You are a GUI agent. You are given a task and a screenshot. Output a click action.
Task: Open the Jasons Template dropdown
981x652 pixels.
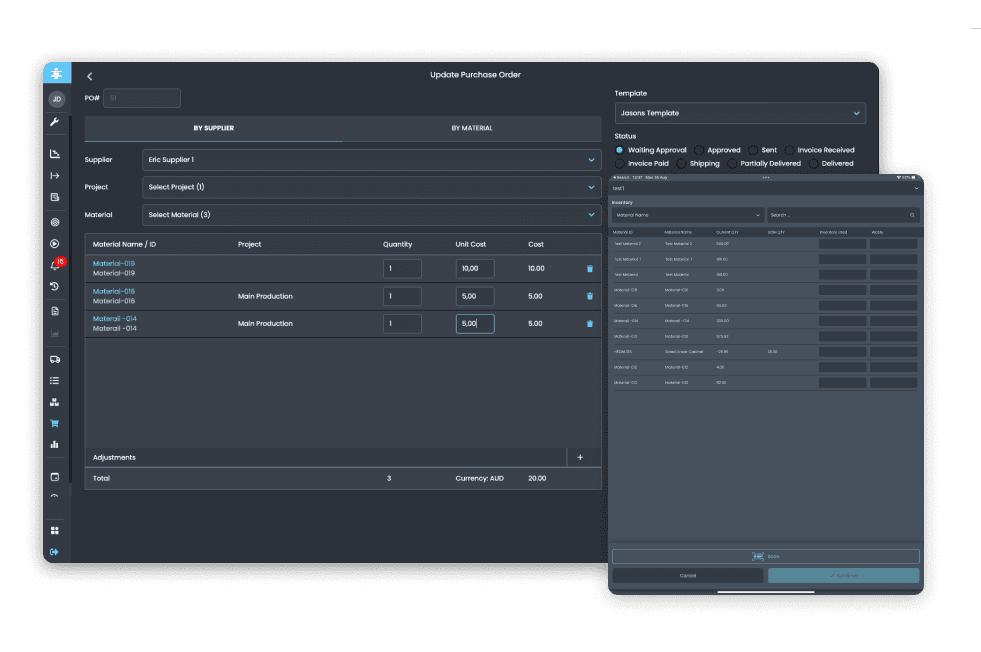[740, 112]
